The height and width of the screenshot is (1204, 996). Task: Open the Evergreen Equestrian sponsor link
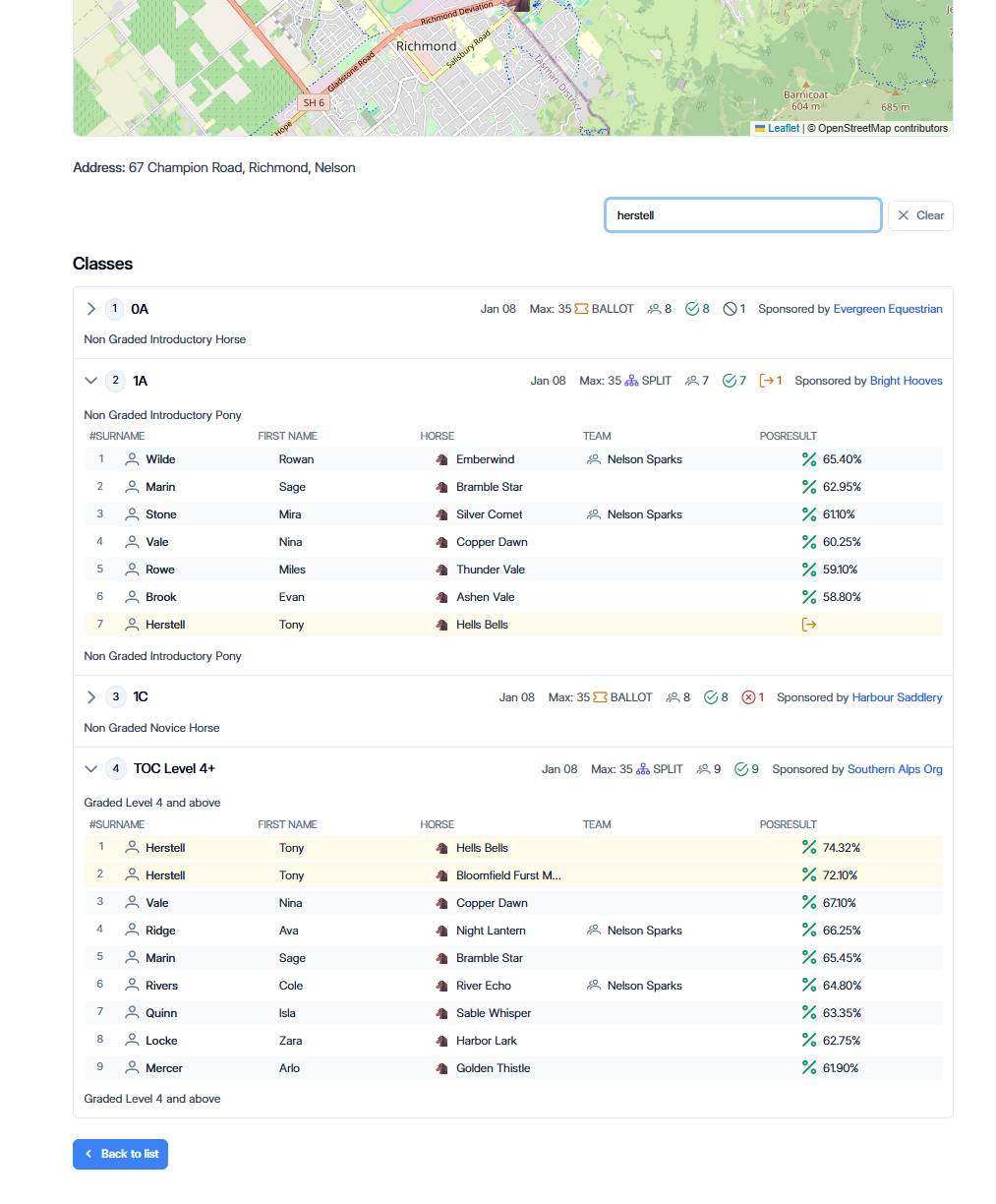(887, 309)
